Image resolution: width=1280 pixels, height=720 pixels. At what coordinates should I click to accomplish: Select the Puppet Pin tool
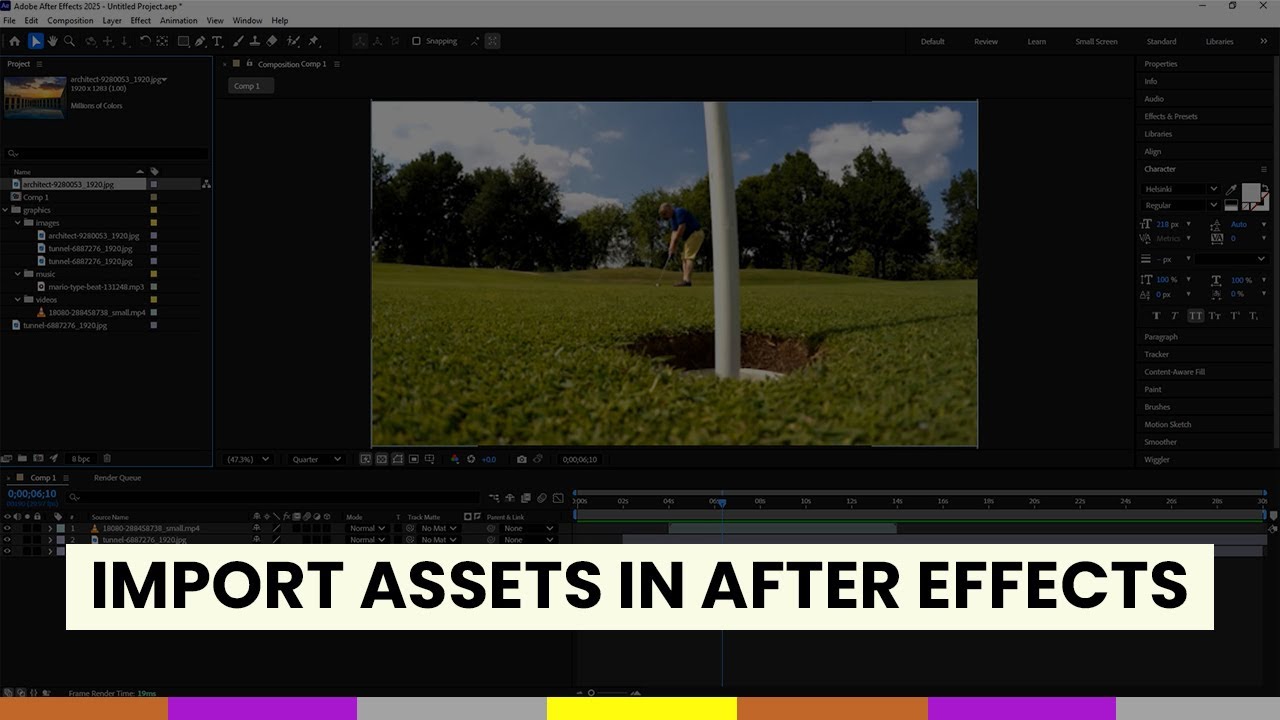coord(313,41)
